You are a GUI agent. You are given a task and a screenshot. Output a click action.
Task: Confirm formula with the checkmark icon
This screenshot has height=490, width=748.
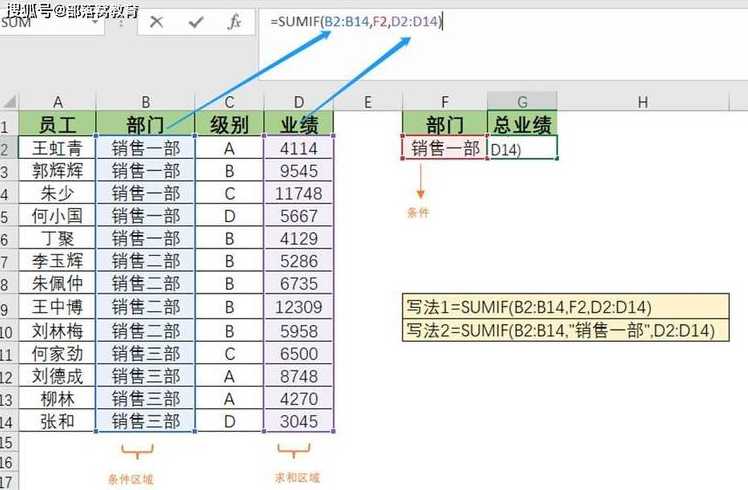click(196, 22)
